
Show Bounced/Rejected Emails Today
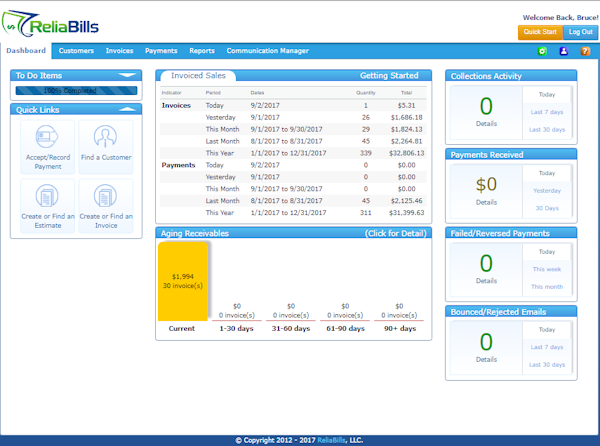click(x=547, y=330)
